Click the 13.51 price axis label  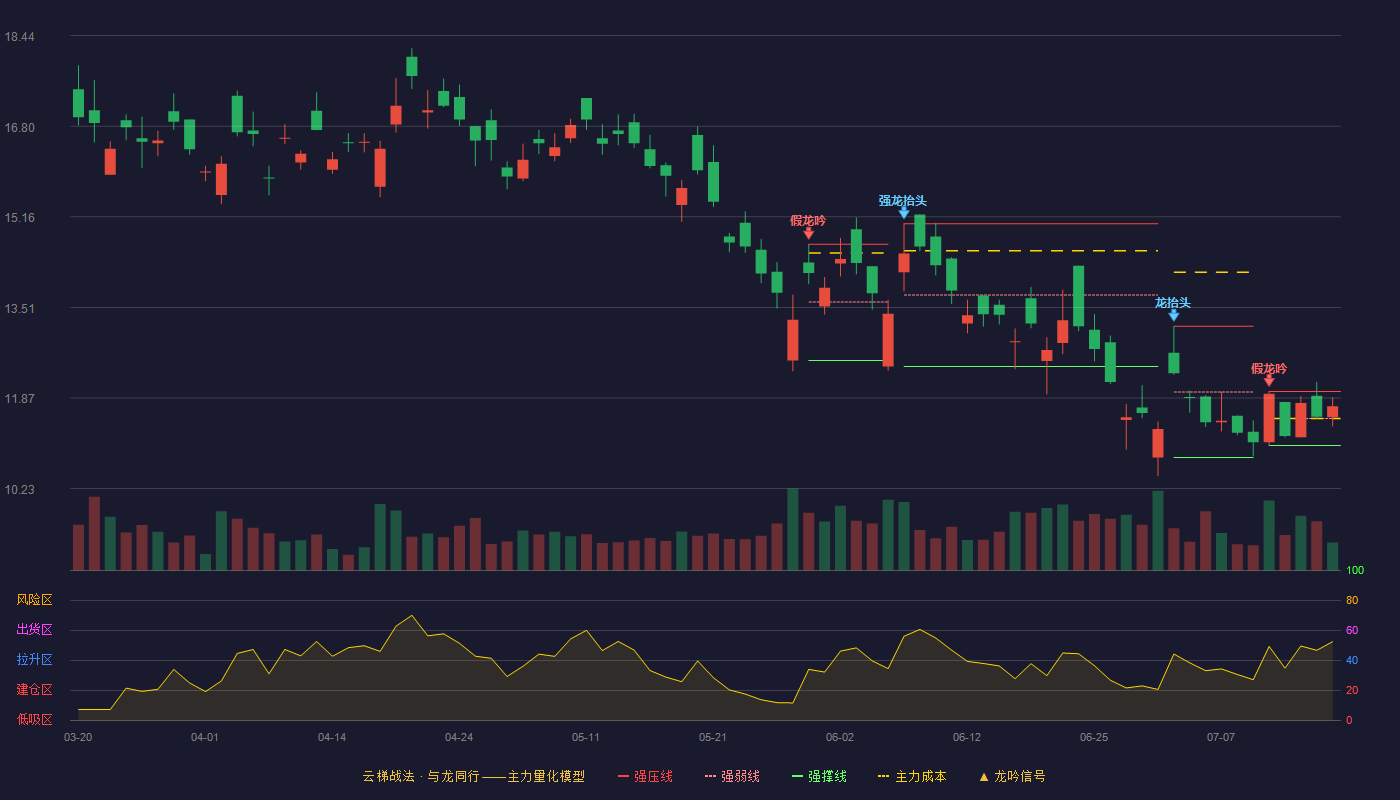19,309
